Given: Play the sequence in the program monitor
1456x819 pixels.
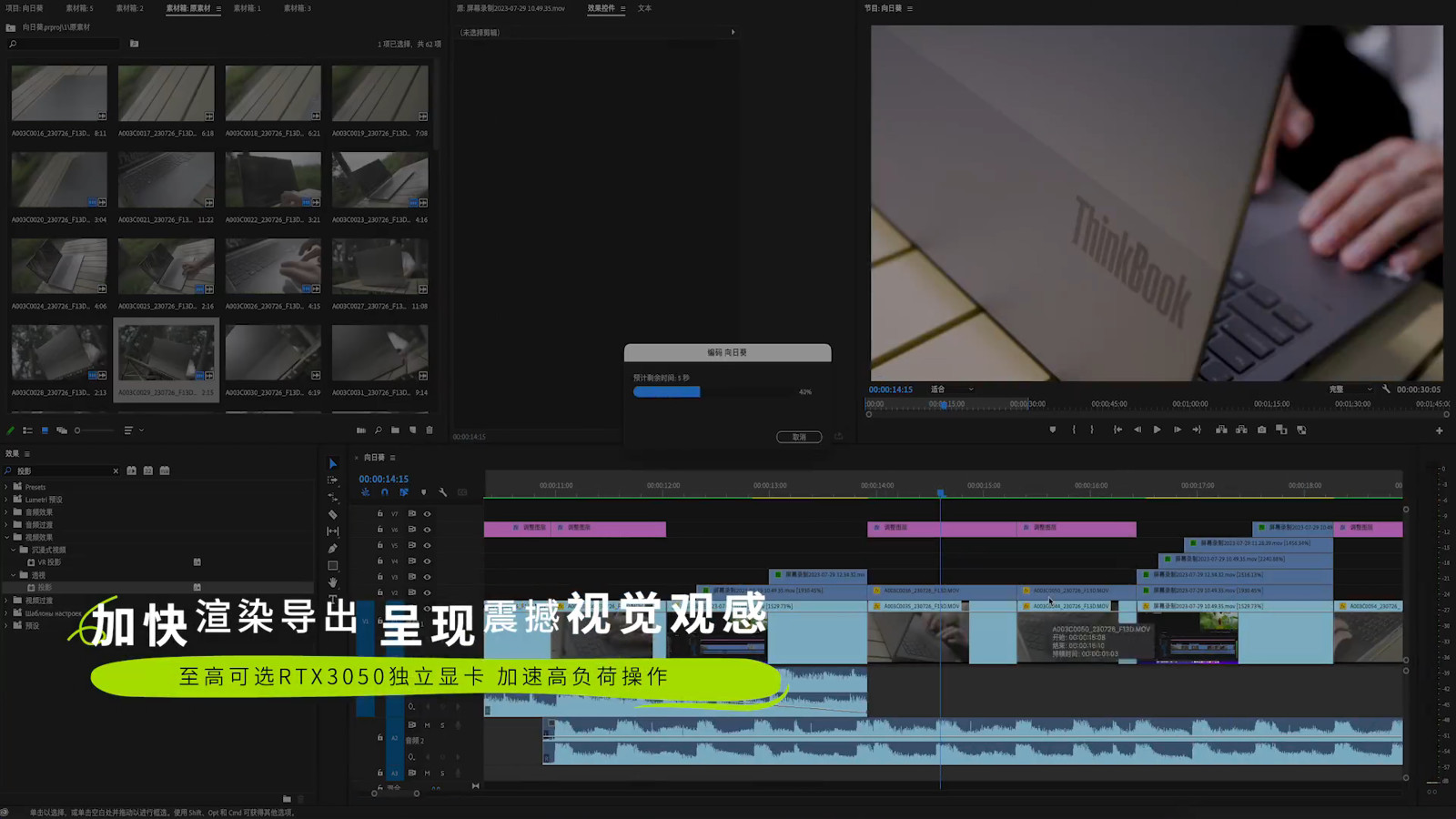Looking at the screenshot, I should click(x=1157, y=430).
